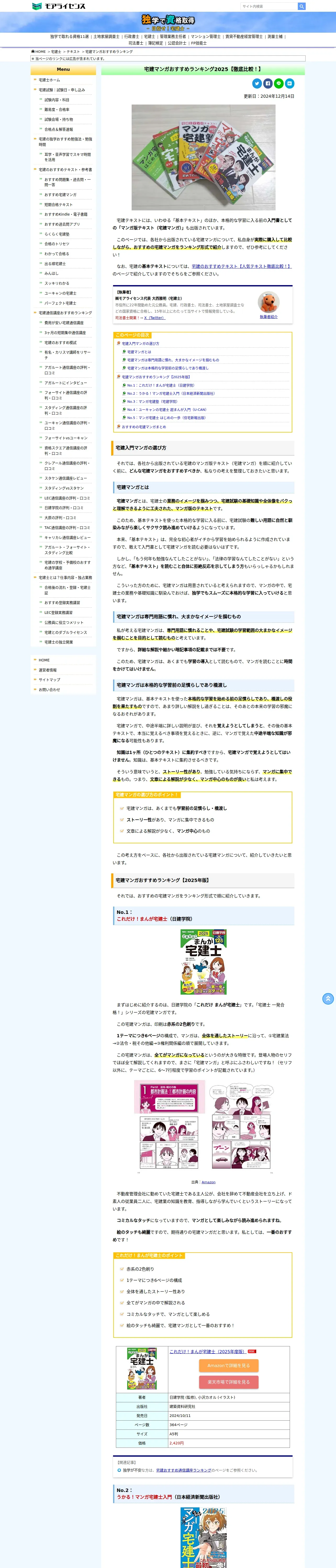Screen dimensions: 336x1568
Task: Share the page via LINE icon
Action: coord(279,83)
